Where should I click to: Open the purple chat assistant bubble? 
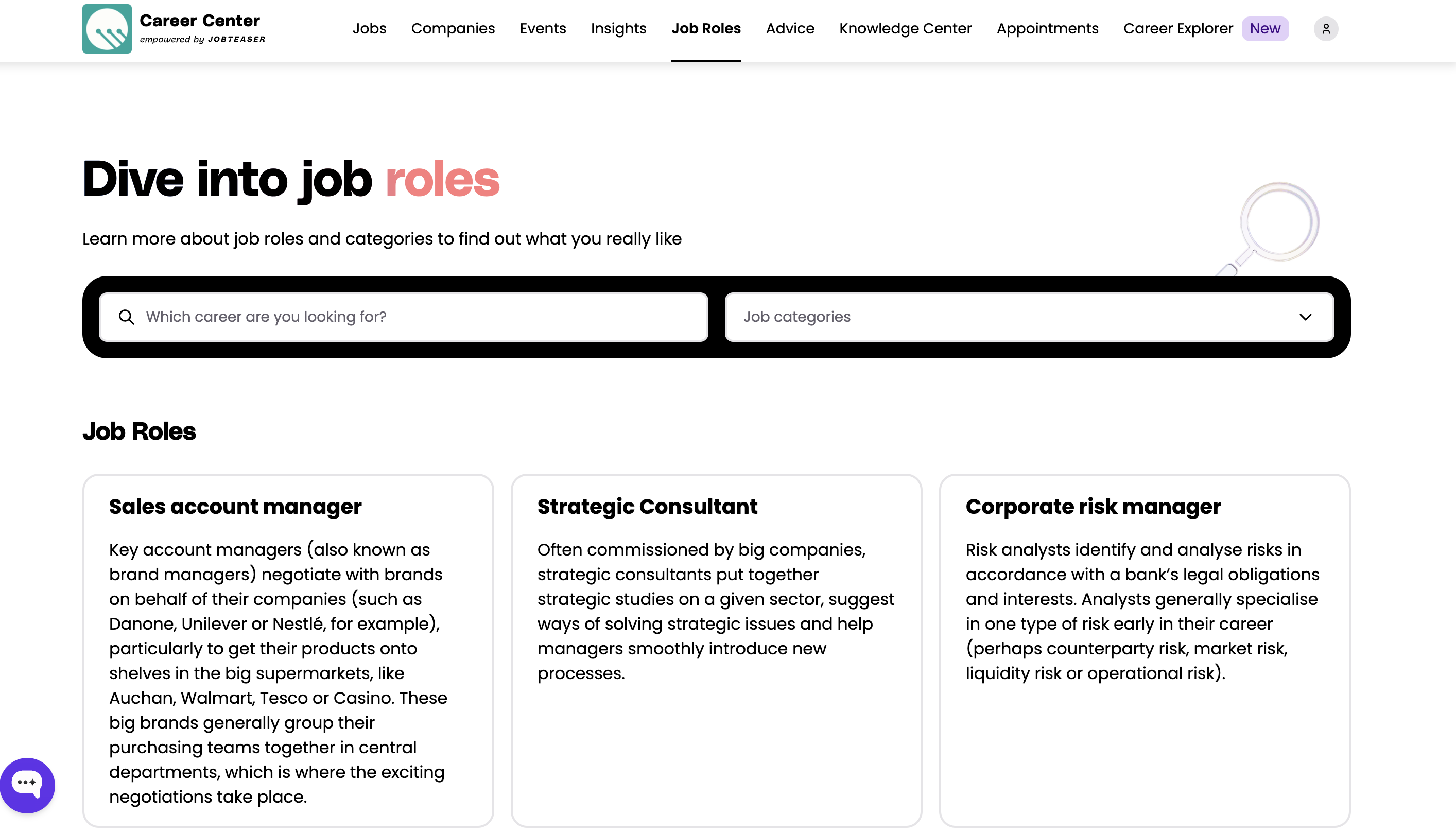click(27, 785)
